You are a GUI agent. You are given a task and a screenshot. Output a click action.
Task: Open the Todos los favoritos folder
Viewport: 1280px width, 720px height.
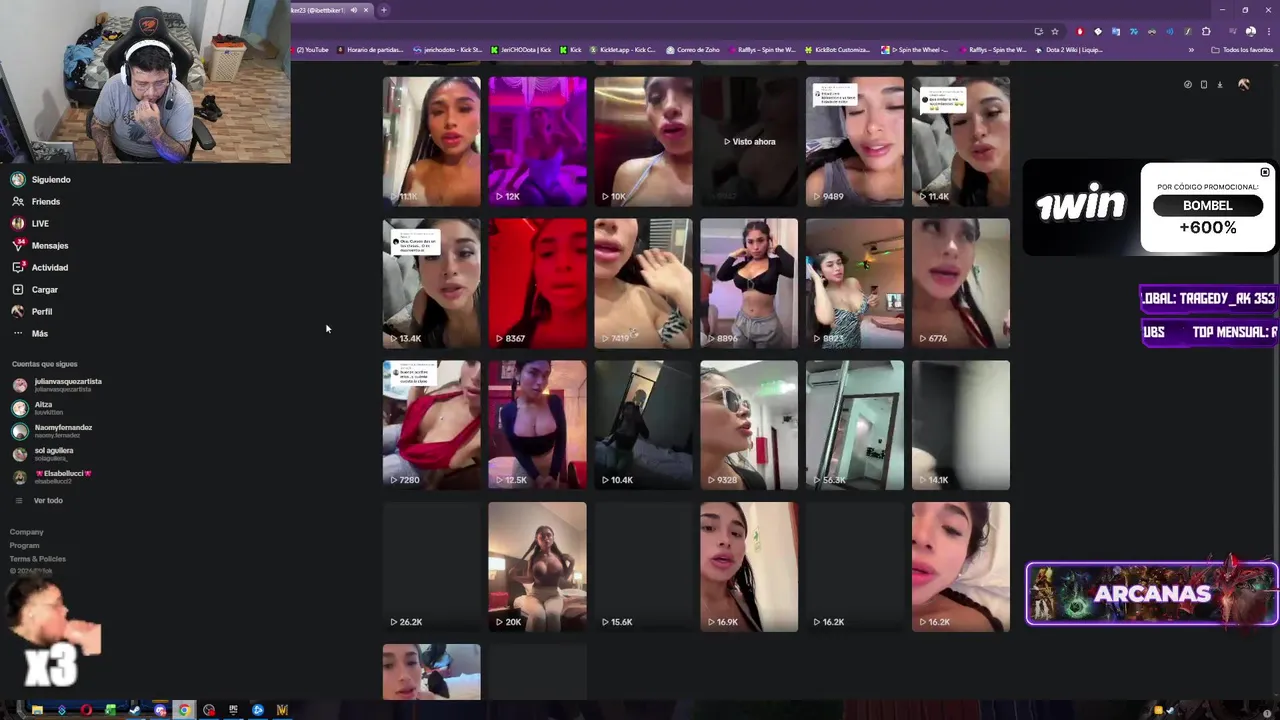click(x=1242, y=50)
